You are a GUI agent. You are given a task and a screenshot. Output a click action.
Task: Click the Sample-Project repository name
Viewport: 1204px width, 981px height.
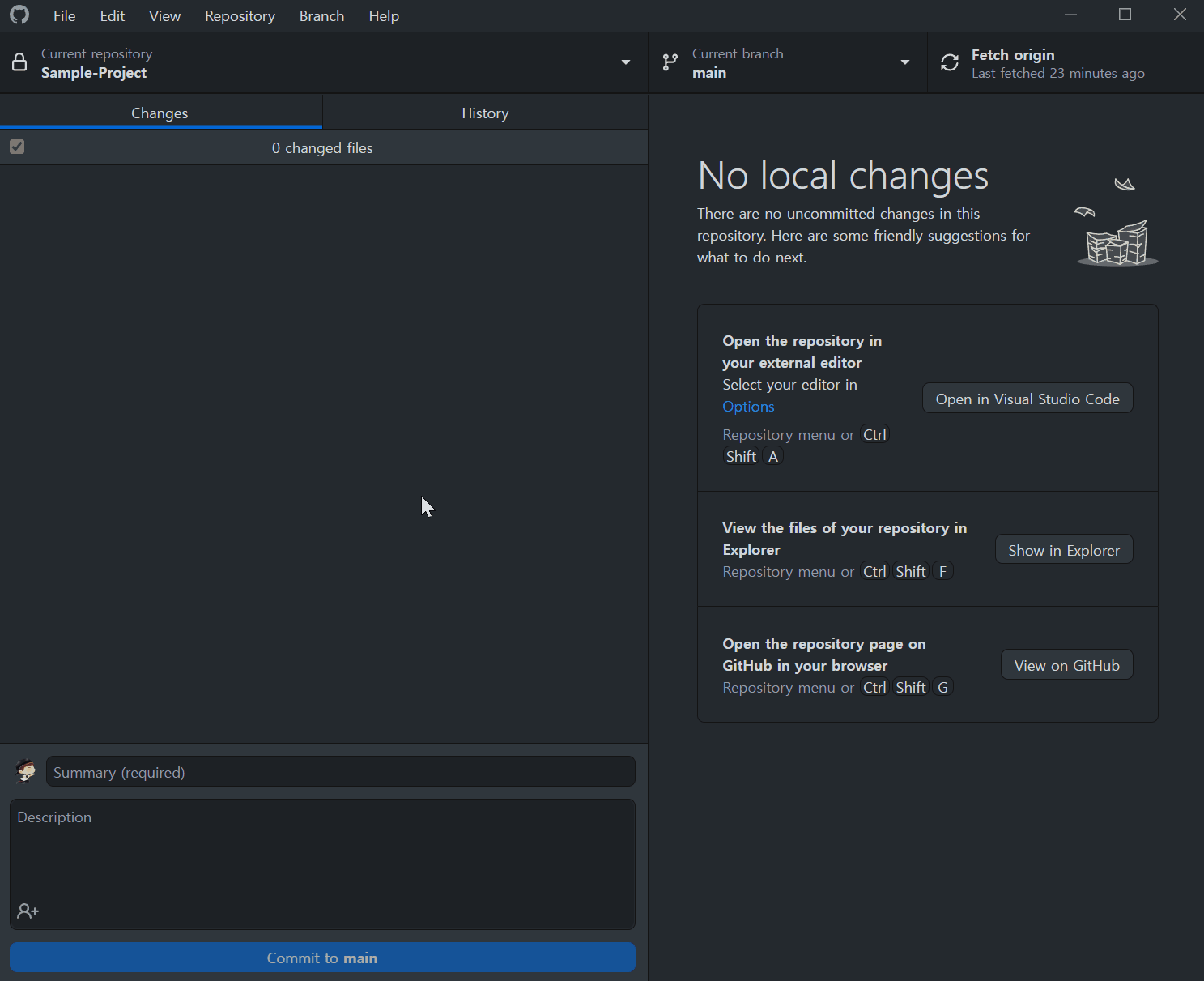click(x=94, y=73)
